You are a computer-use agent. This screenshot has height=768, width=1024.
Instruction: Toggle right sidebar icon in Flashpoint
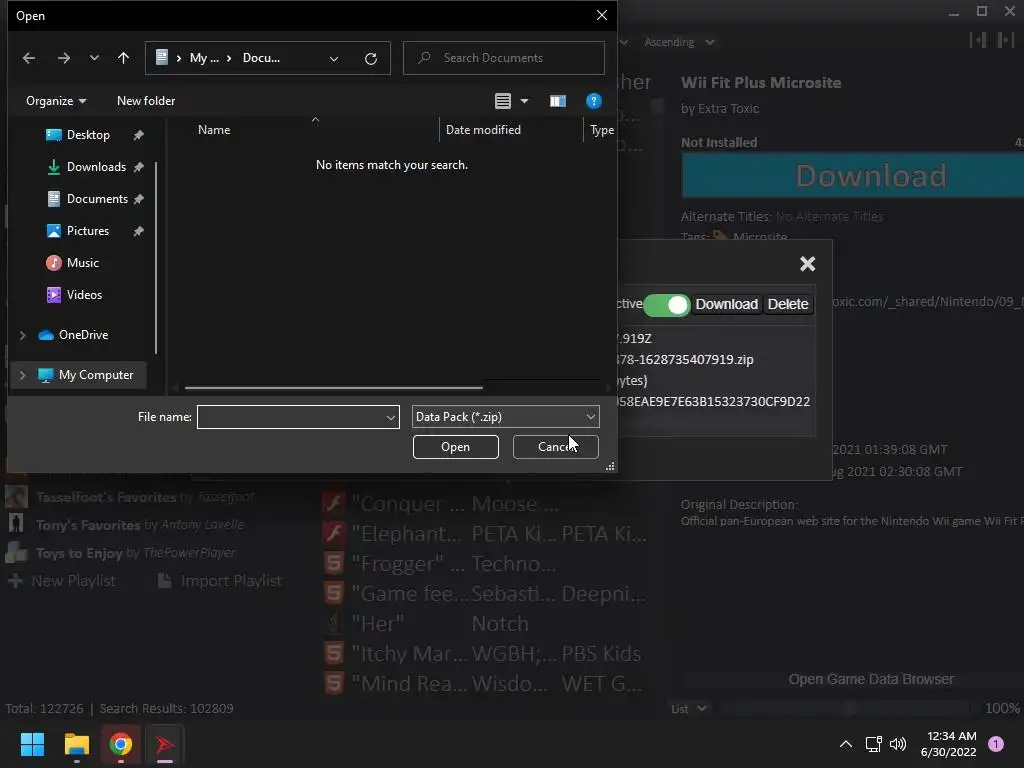(x=1005, y=40)
